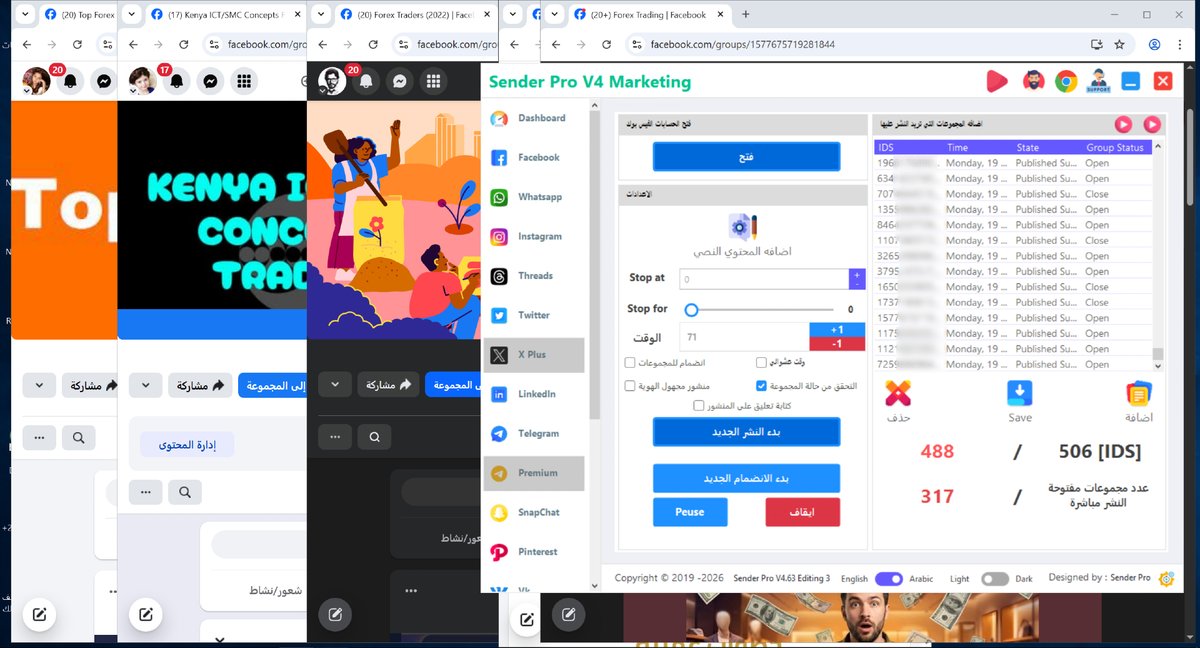Click the Chrome icon in Sender Pro header
This screenshot has height=648, width=1200.
pyautogui.click(x=1066, y=82)
